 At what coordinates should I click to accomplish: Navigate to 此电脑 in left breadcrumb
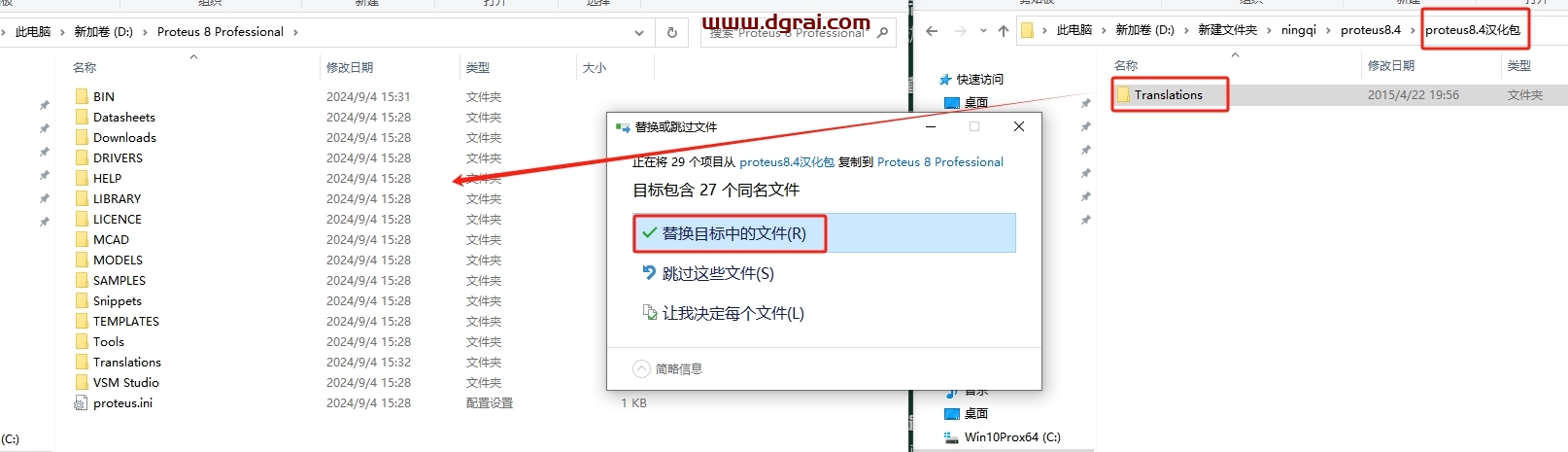click(x=33, y=32)
